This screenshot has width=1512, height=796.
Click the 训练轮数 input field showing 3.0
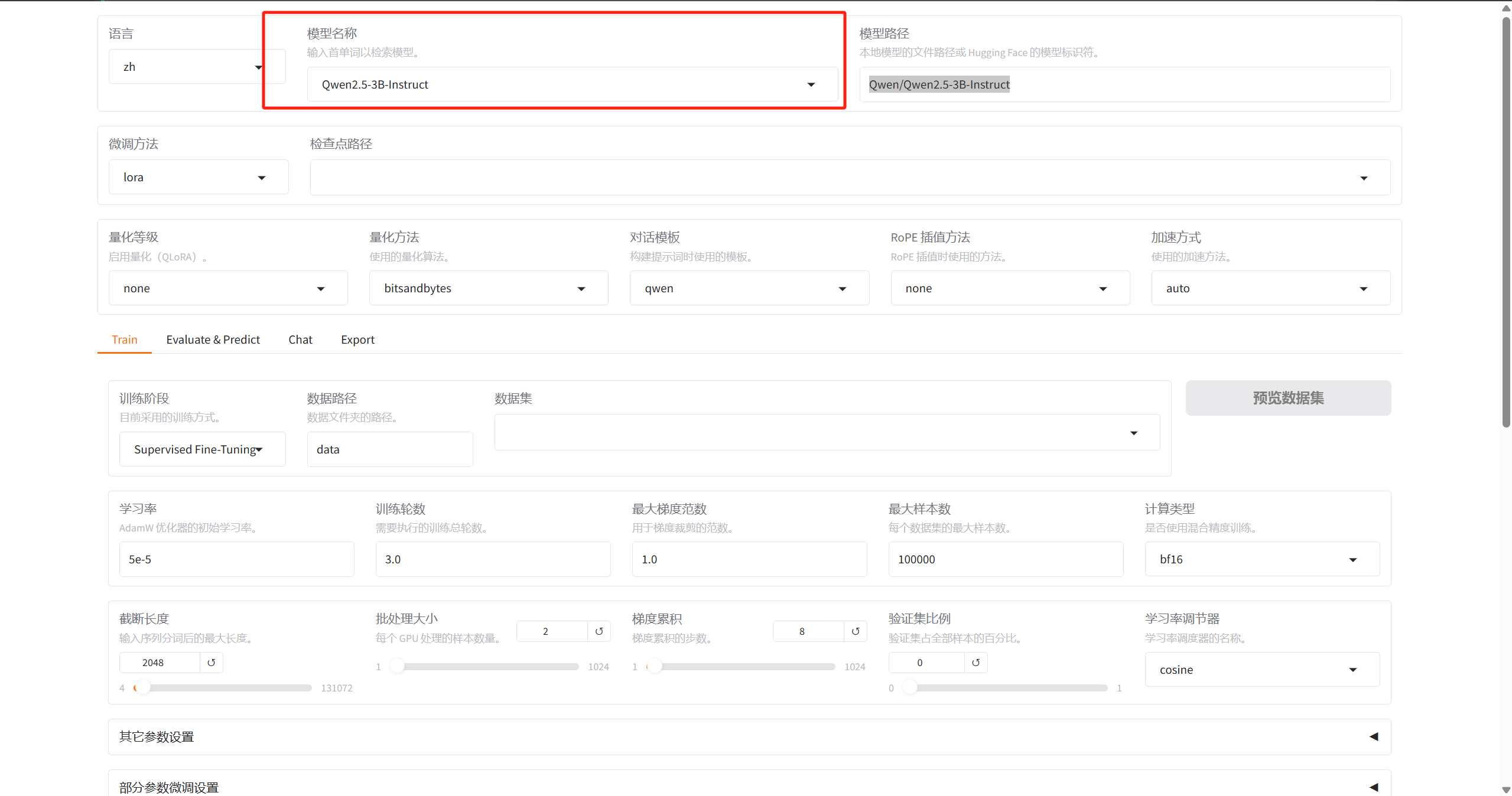(x=493, y=559)
